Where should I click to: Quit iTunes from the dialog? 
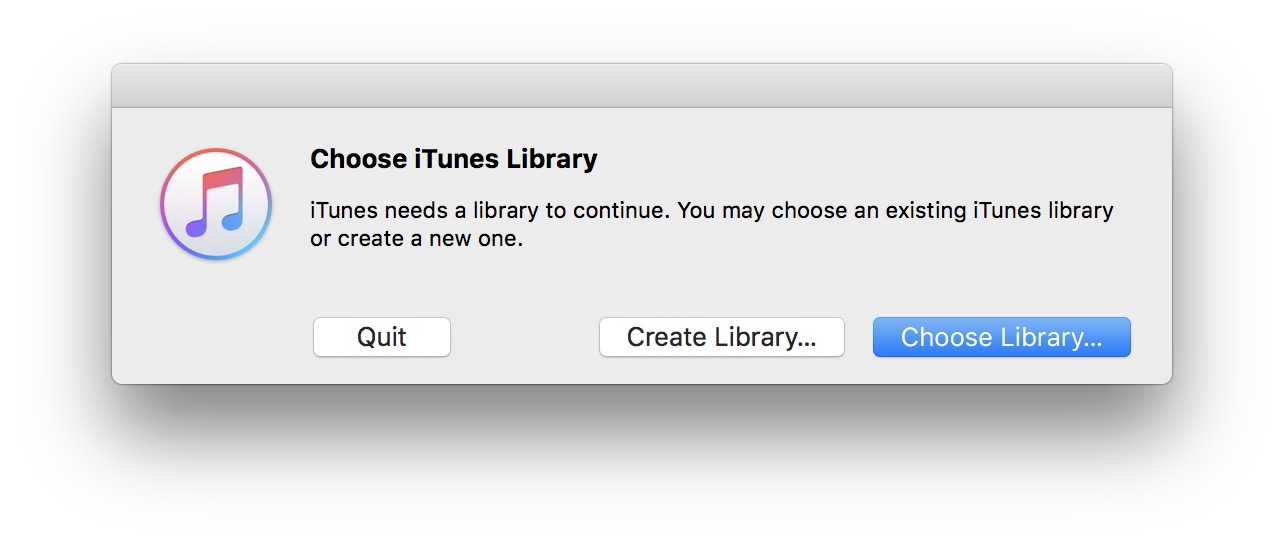click(381, 337)
